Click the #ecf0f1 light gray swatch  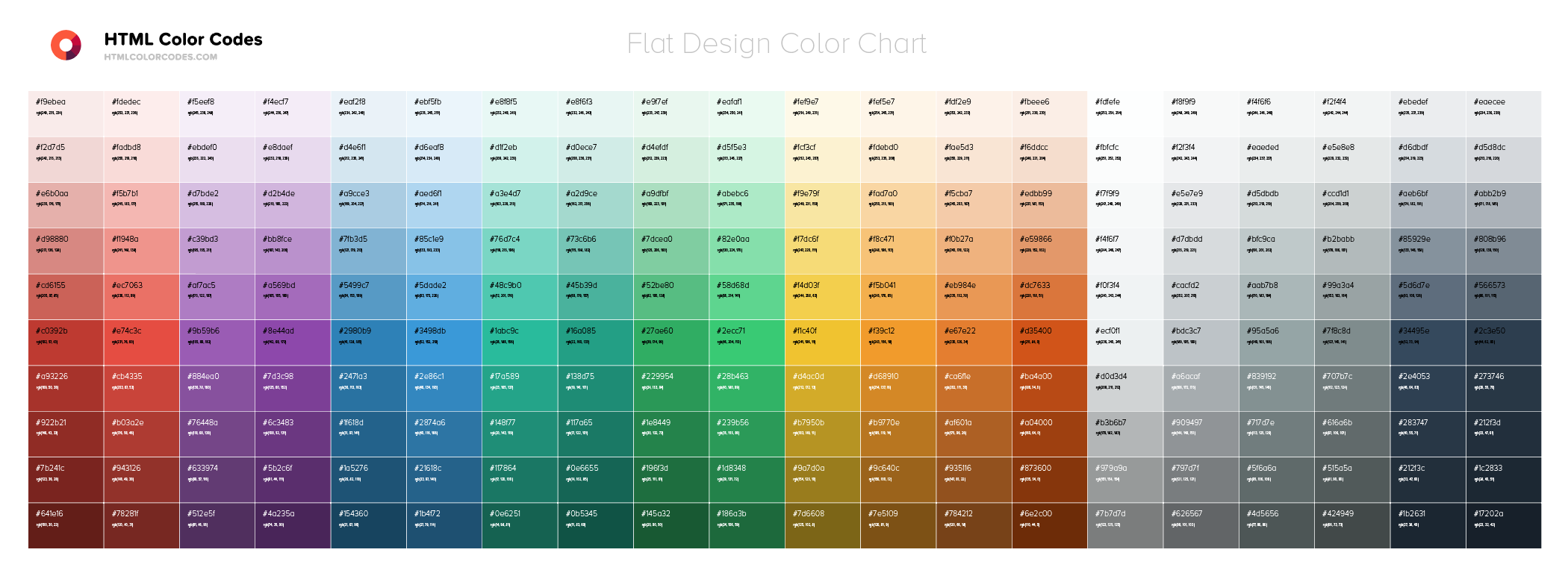point(1125,342)
